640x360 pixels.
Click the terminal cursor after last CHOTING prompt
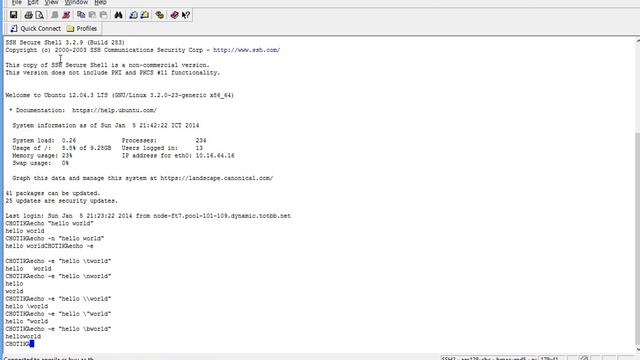[32, 344]
